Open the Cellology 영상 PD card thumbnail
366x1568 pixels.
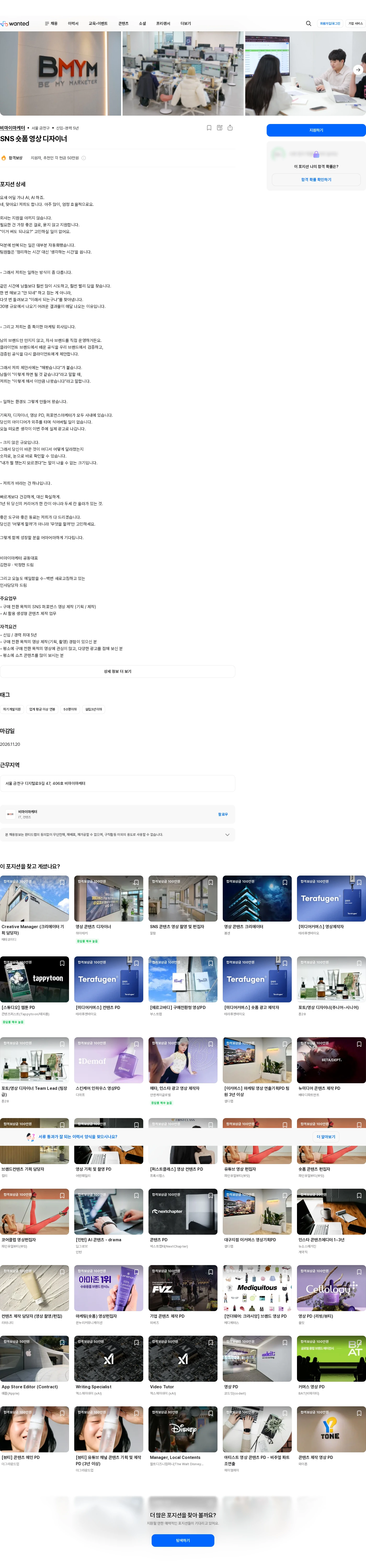click(x=331, y=1289)
